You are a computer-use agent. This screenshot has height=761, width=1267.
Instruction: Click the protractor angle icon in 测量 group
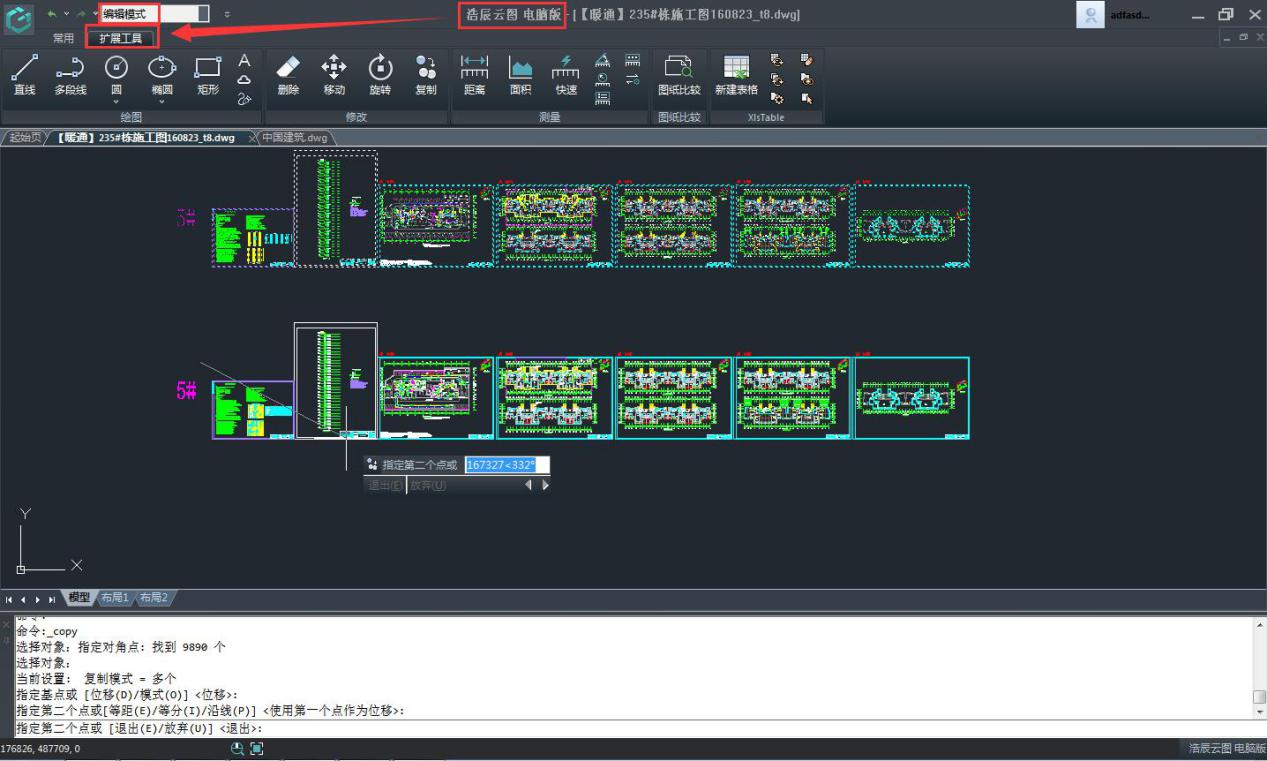pos(603,60)
